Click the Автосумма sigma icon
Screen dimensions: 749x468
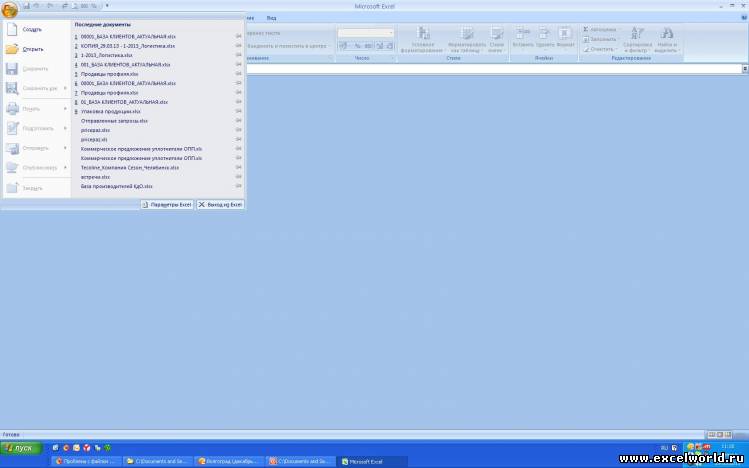click(x=586, y=30)
